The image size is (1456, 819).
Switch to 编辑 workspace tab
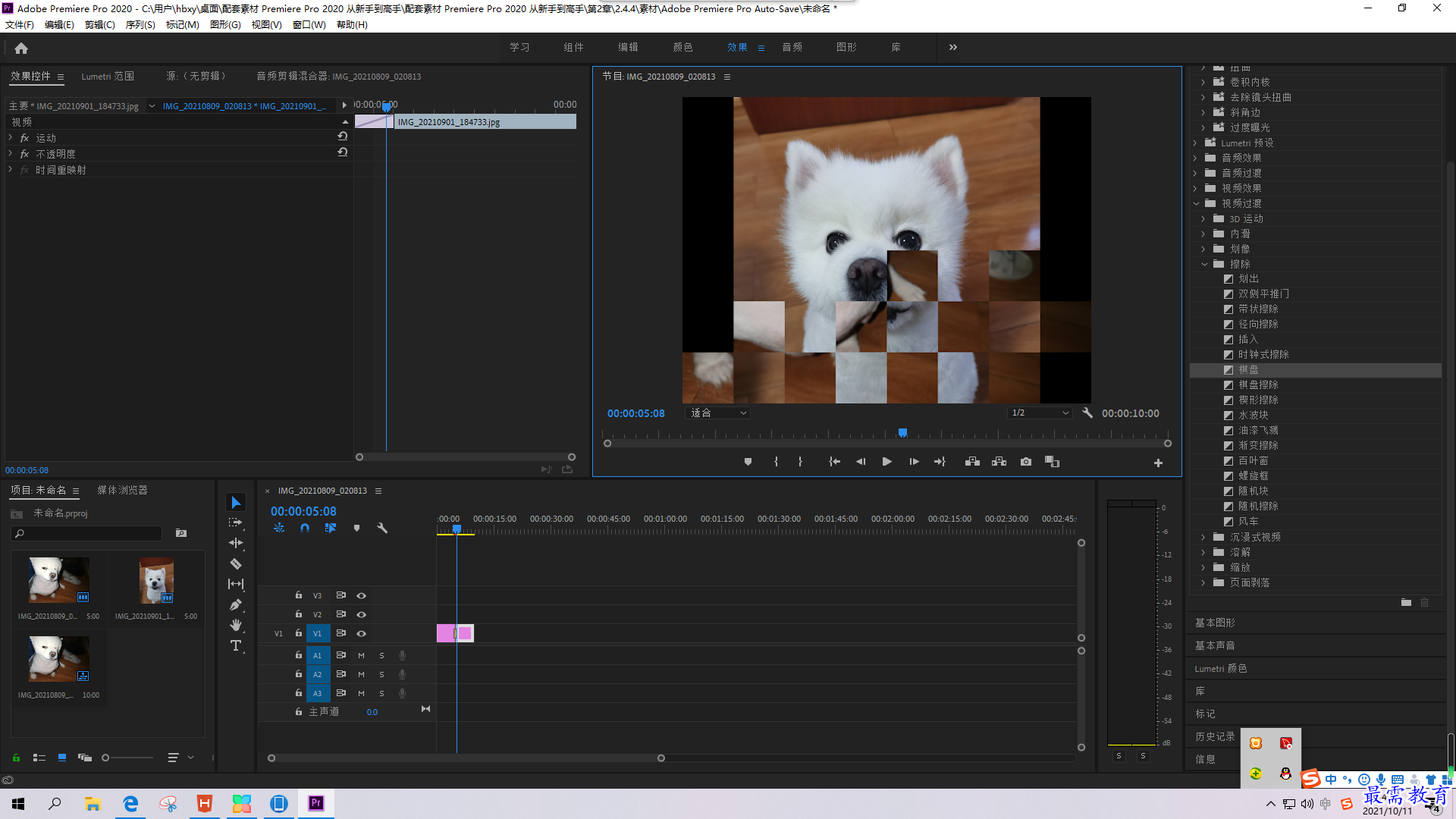628,47
